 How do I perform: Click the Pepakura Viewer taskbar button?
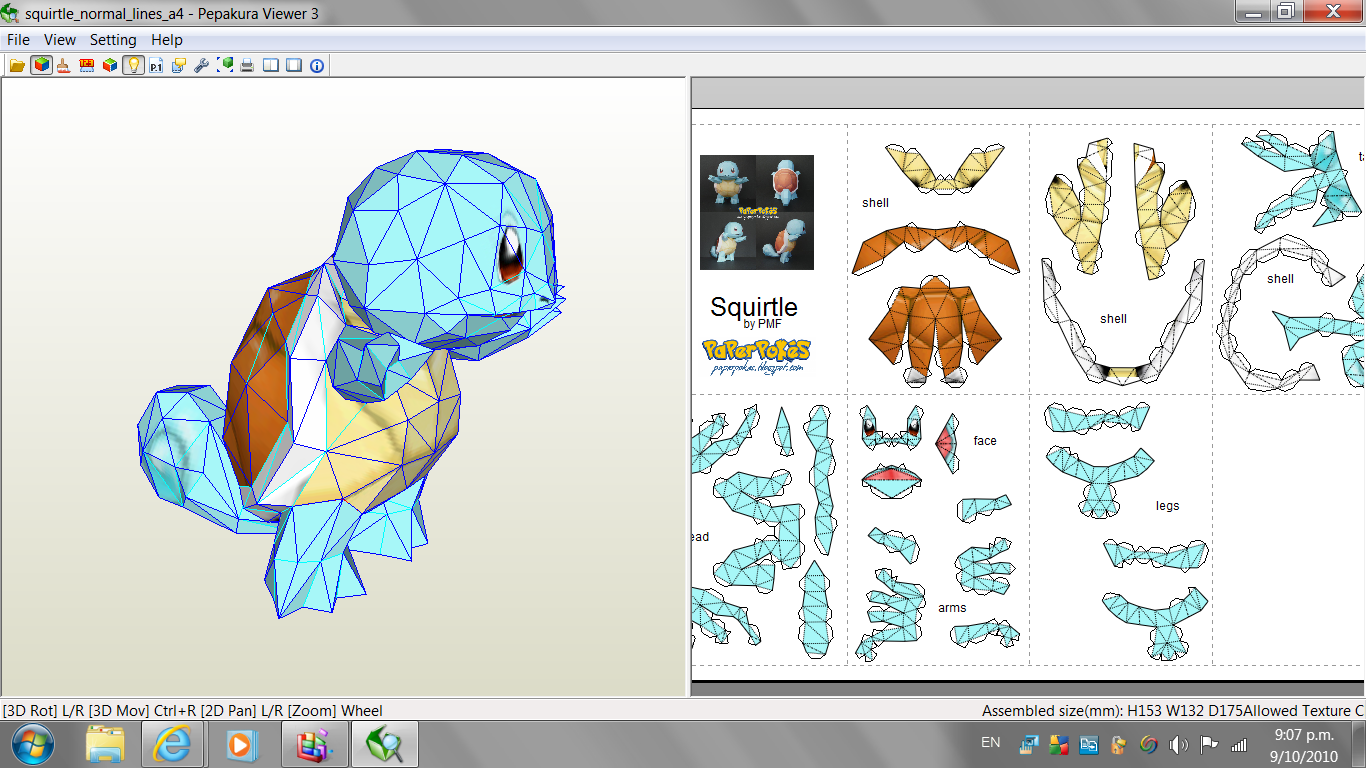coord(384,744)
